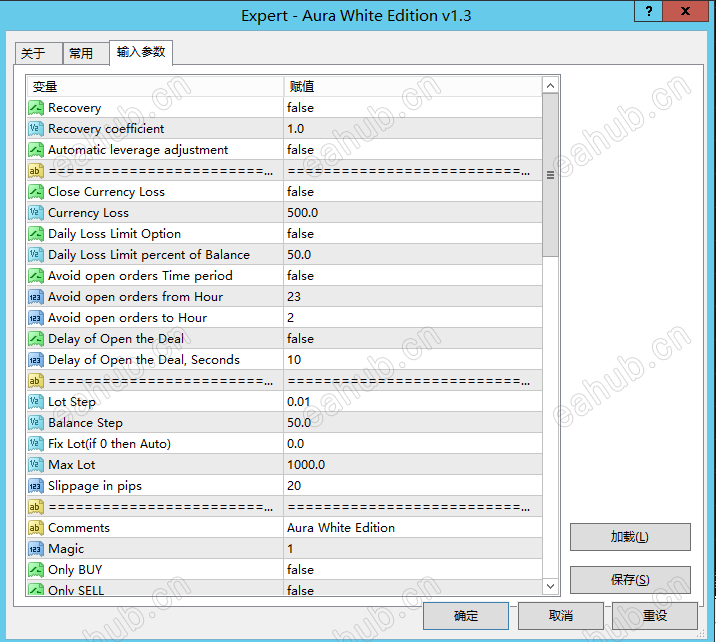716x642 pixels.
Task: Click the Delay of Open the Deal, Seconds icon
Action: coord(36,360)
